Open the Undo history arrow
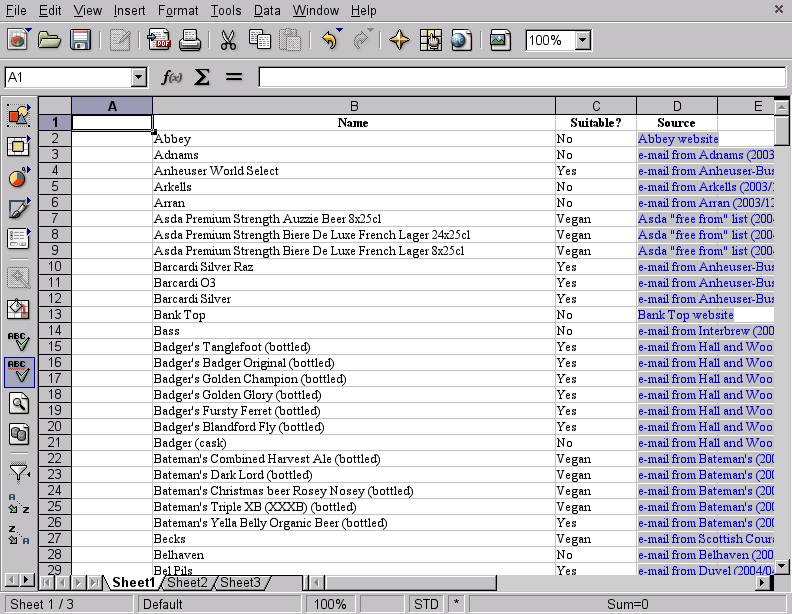Screen dimensions: 792x614 coord(339,31)
